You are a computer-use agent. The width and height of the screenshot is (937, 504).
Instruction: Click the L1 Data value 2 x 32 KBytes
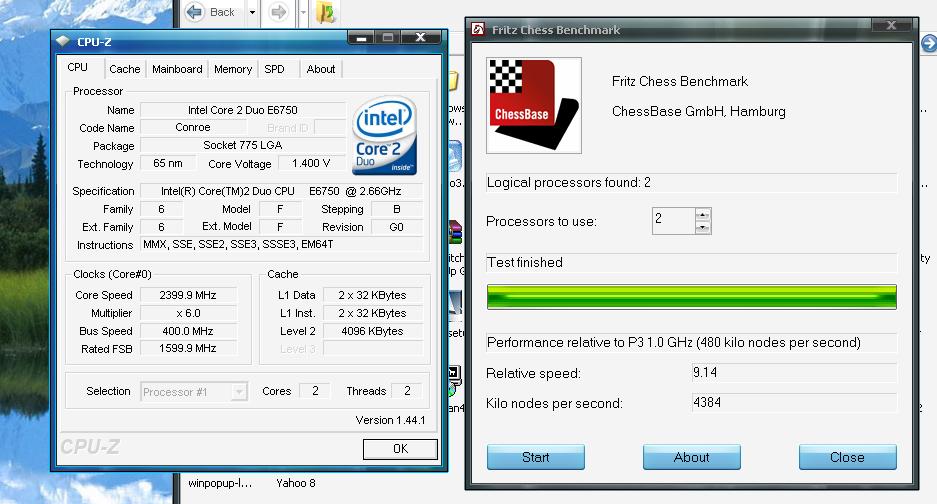point(372,295)
